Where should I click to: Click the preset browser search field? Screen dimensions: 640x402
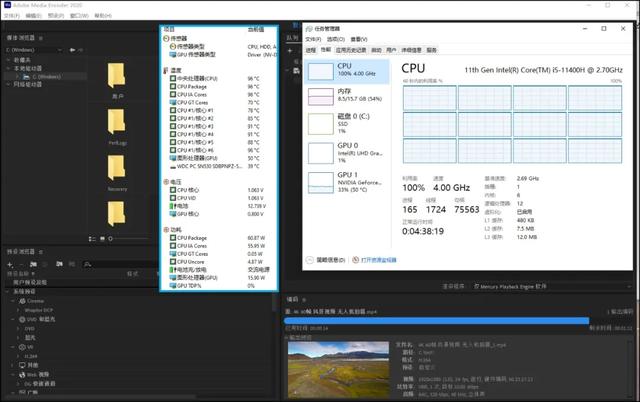pos(120,264)
